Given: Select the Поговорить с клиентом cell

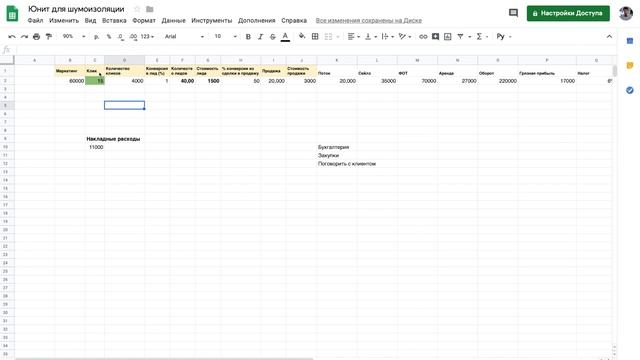Looking at the screenshot, I should tap(347, 164).
